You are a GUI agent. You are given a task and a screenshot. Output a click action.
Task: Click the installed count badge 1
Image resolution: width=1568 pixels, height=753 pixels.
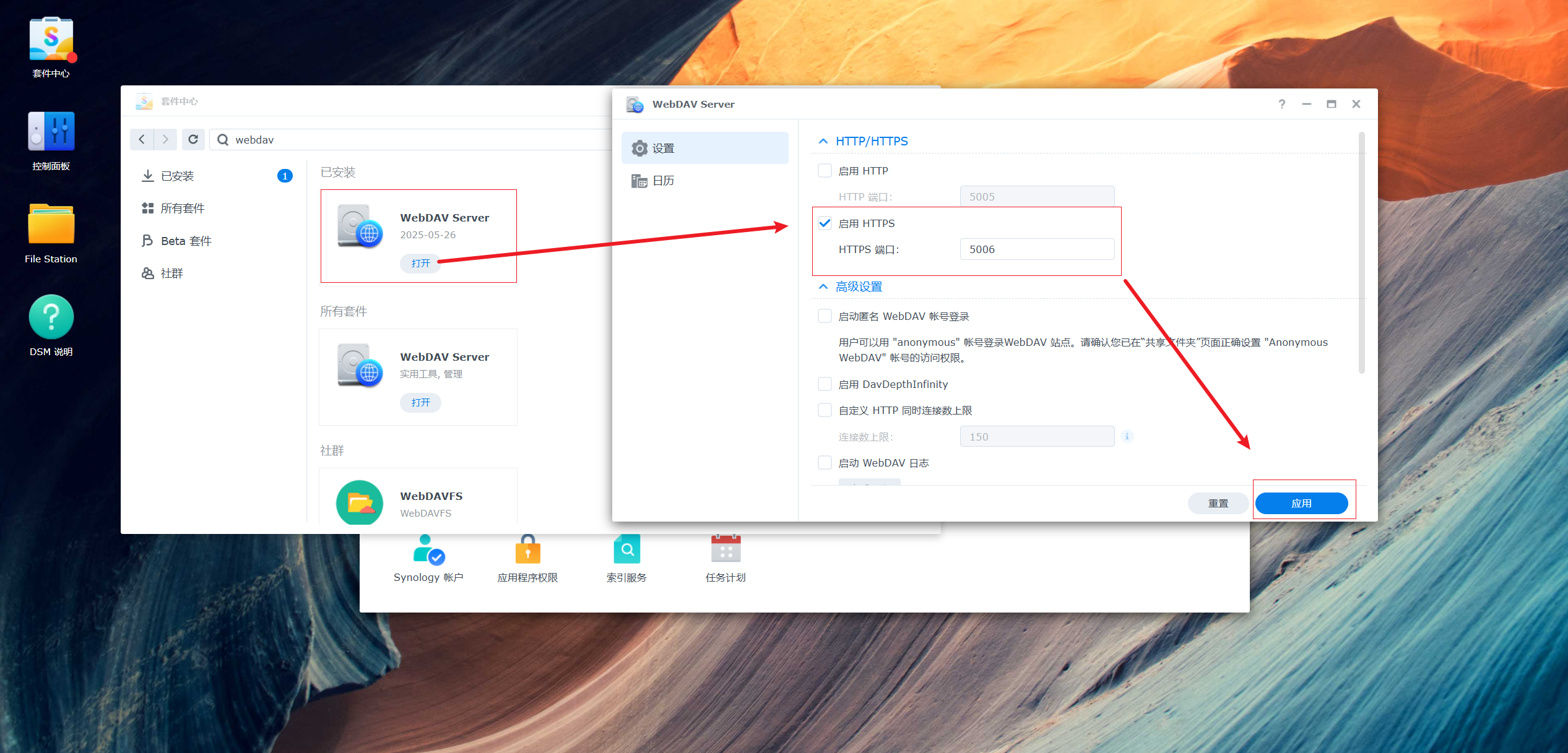coord(285,176)
